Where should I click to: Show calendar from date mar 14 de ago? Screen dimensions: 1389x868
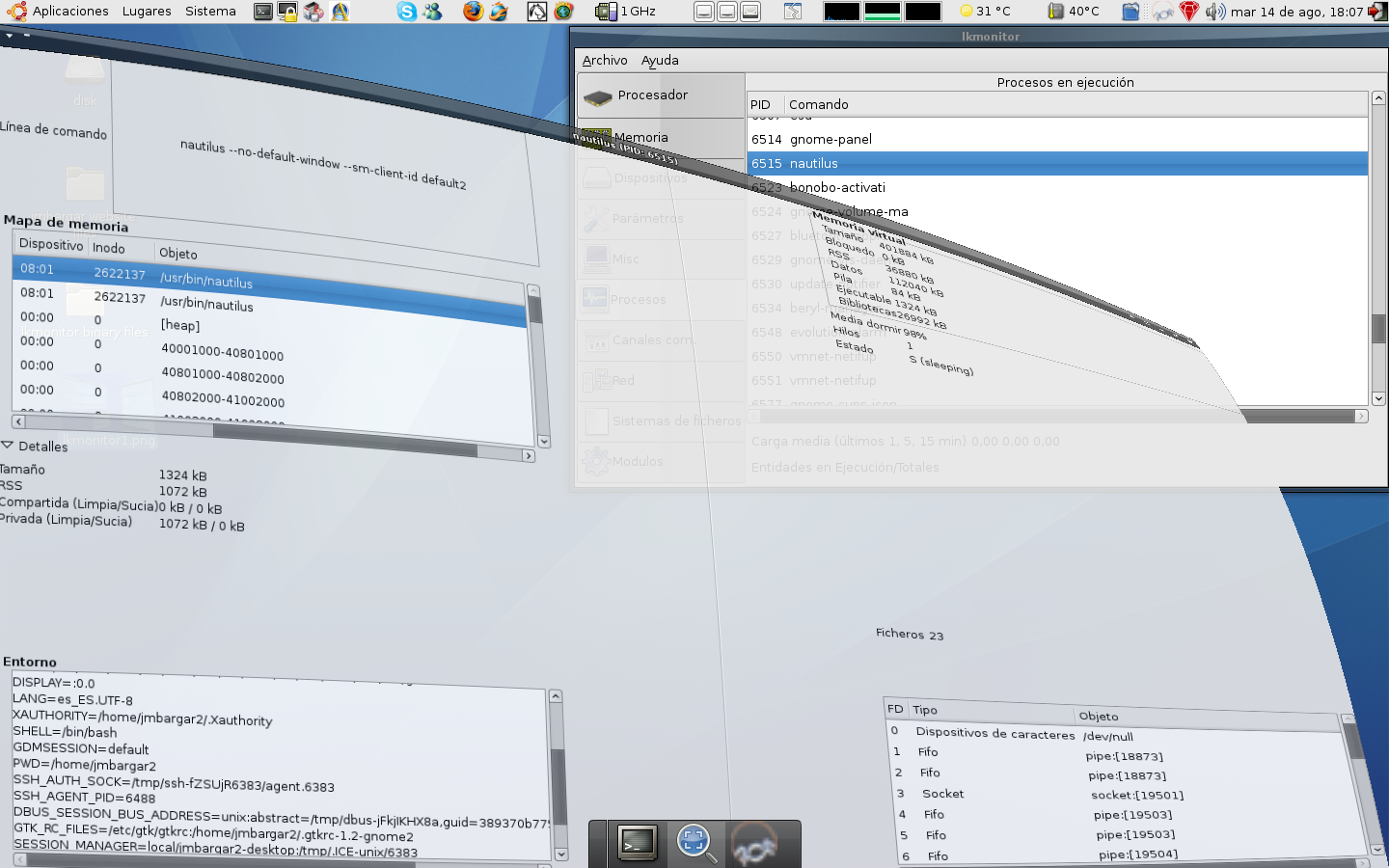[x=1296, y=12]
